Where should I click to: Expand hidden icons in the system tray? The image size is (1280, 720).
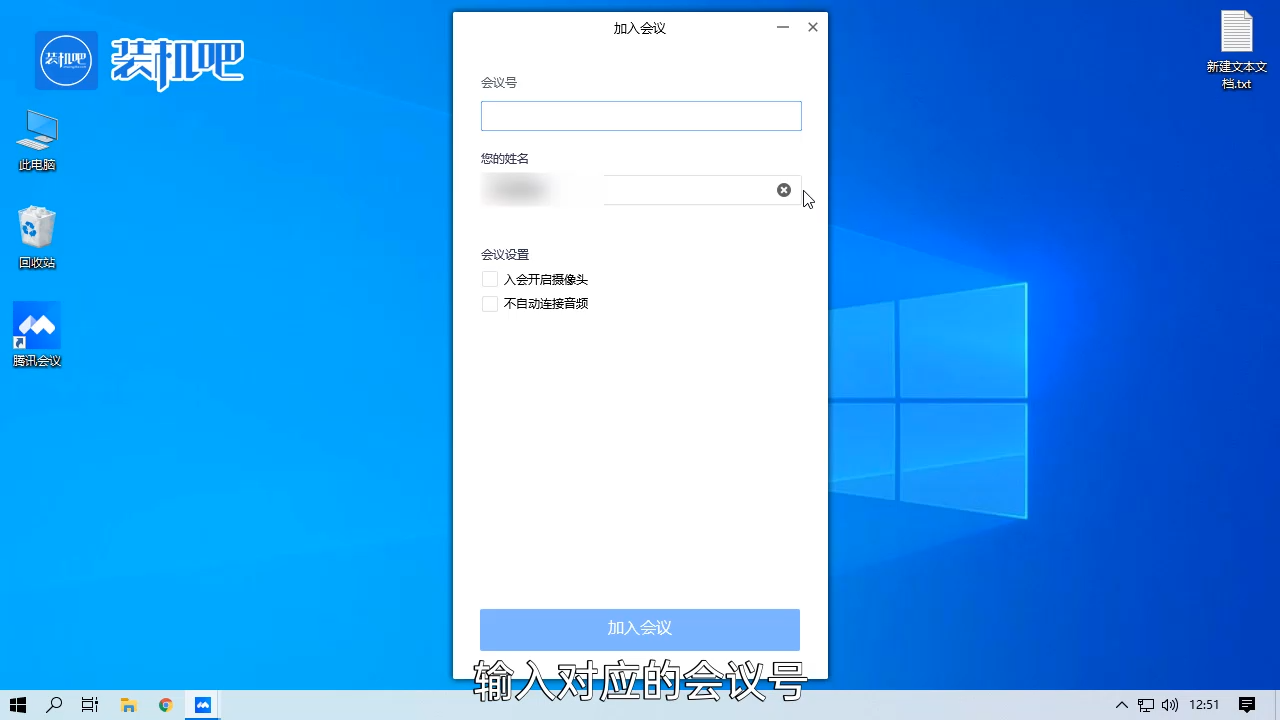click(1121, 705)
